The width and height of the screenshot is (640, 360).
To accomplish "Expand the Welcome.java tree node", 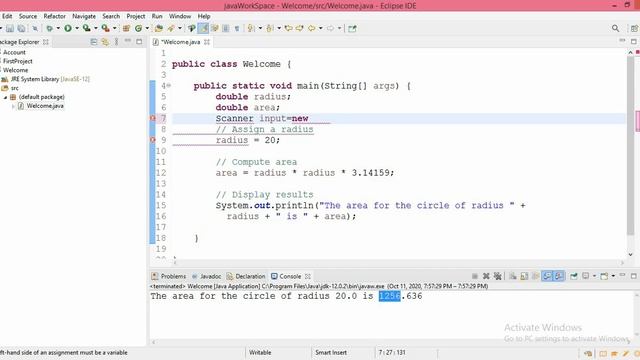I will pos(13,106).
